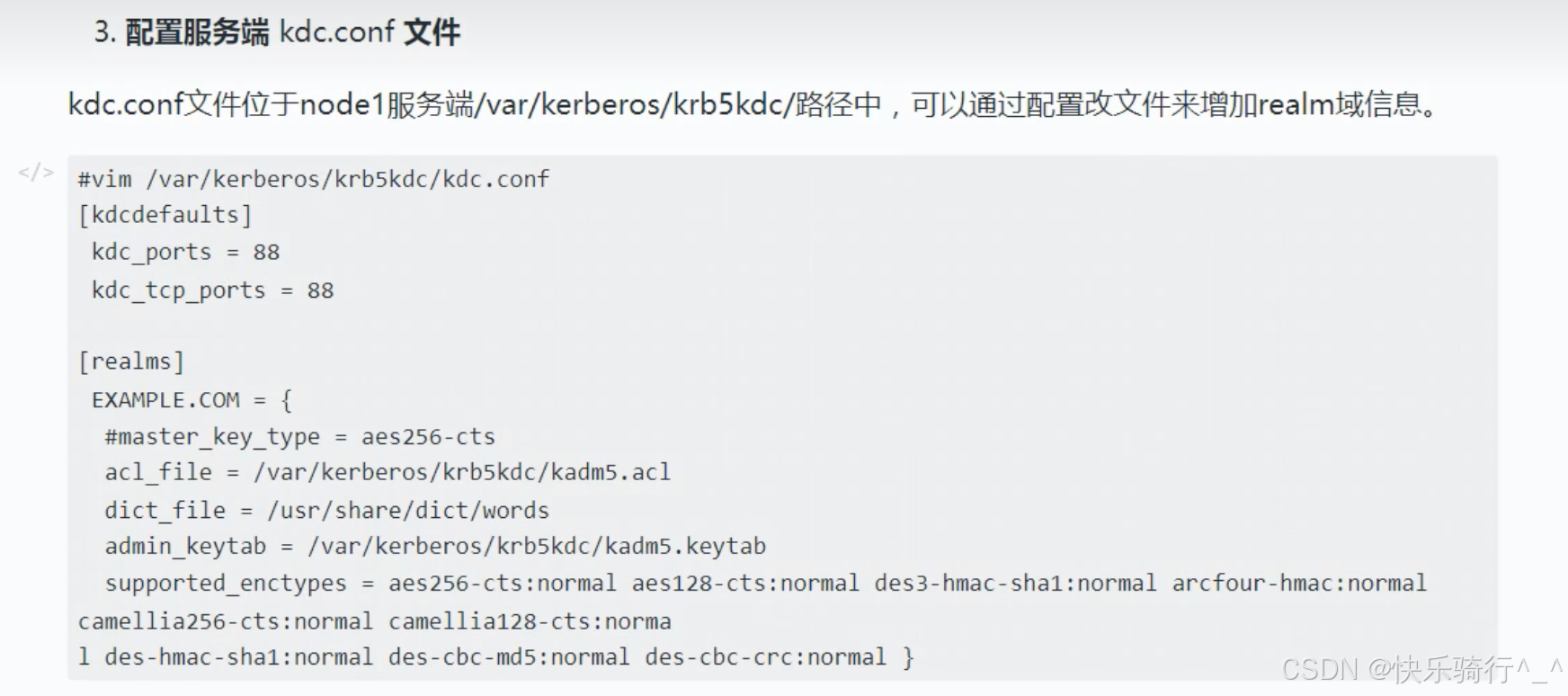Click the supported_enctypes keyword
Screen dimensions: 1568x696
[x=226, y=584]
